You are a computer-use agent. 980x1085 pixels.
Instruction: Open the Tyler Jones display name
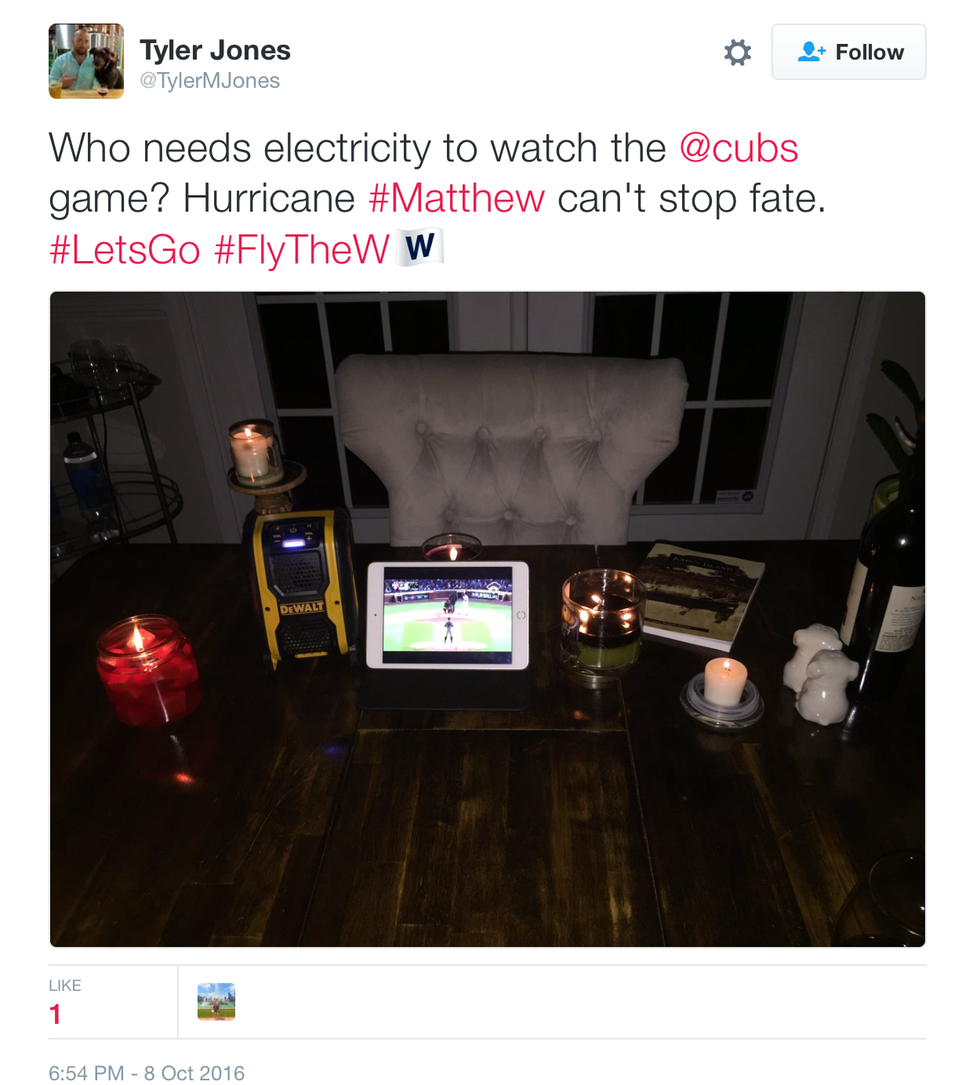click(215, 50)
